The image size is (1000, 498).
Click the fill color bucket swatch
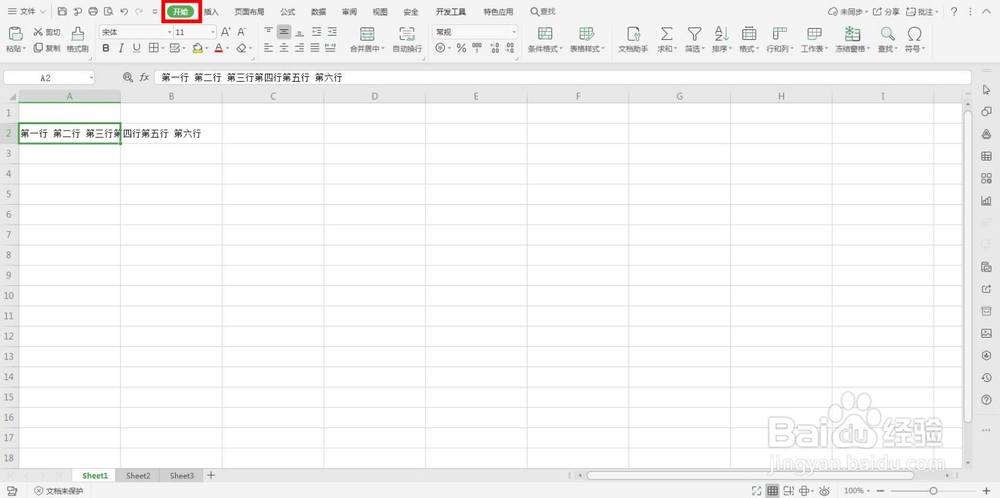[x=198, y=48]
